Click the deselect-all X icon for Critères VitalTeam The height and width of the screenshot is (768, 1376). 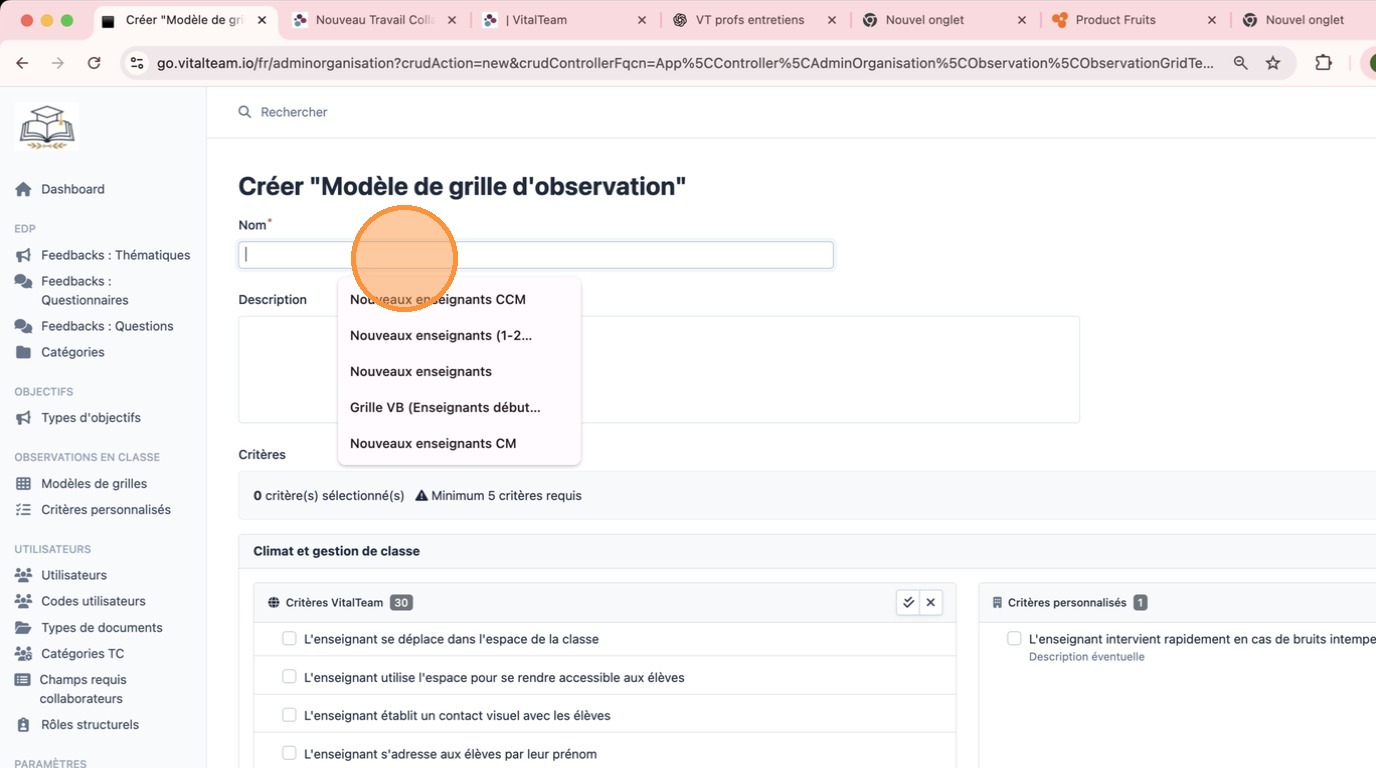tap(931, 602)
